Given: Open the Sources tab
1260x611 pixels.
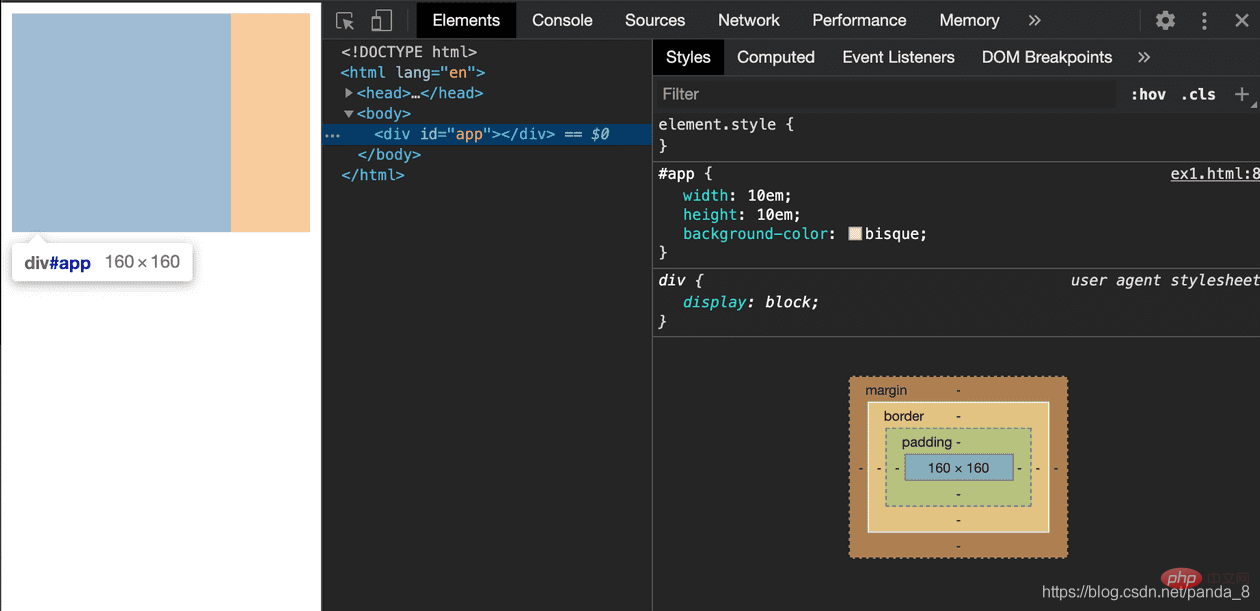Looking at the screenshot, I should point(655,20).
